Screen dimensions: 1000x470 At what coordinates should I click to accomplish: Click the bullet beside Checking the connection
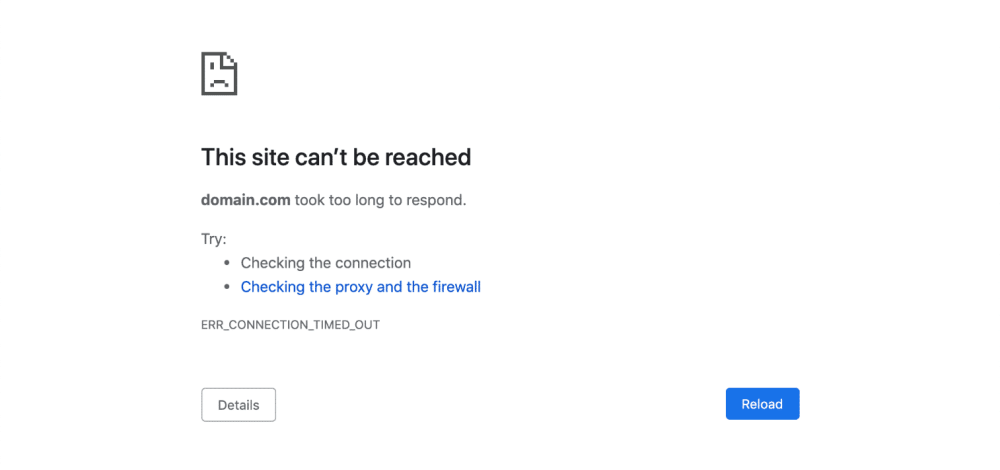227,264
